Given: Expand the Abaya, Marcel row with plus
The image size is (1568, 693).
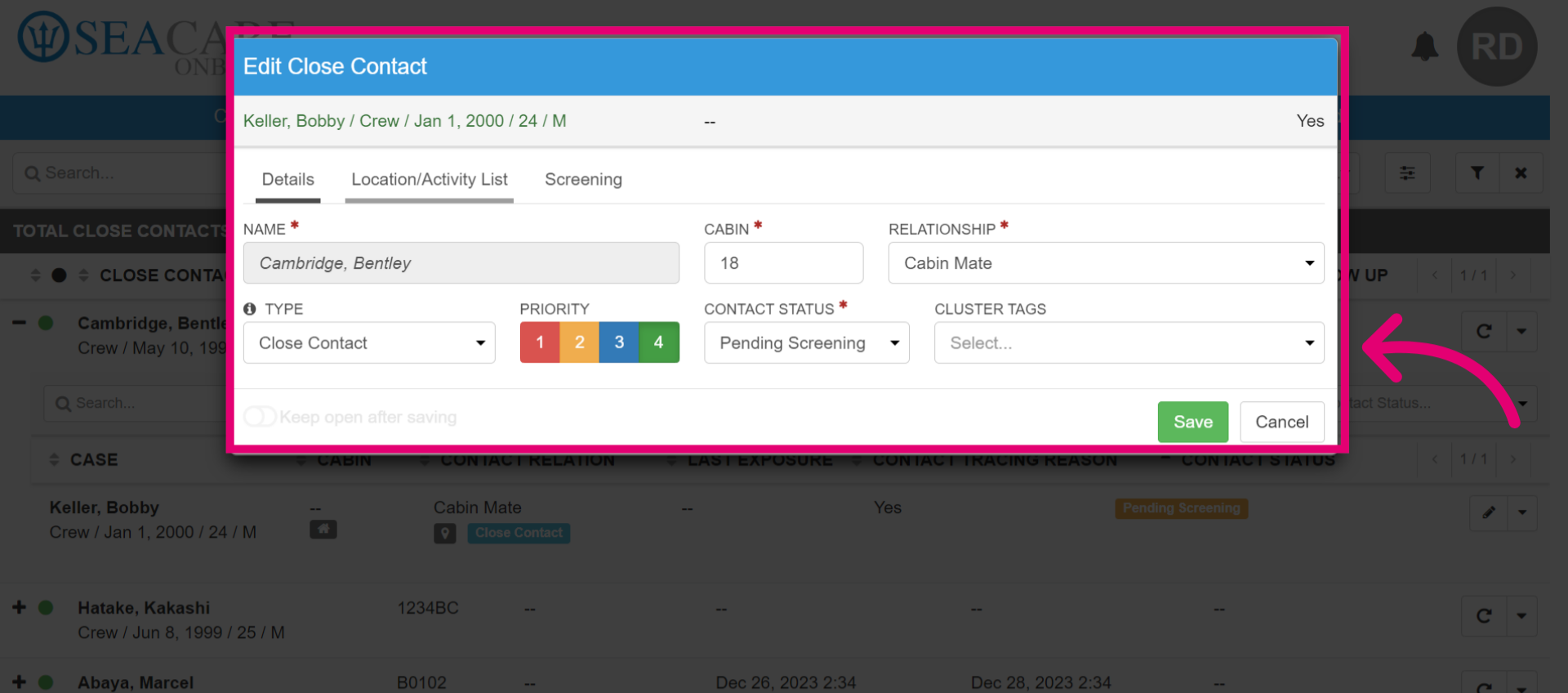Looking at the screenshot, I should click(x=20, y=682).
